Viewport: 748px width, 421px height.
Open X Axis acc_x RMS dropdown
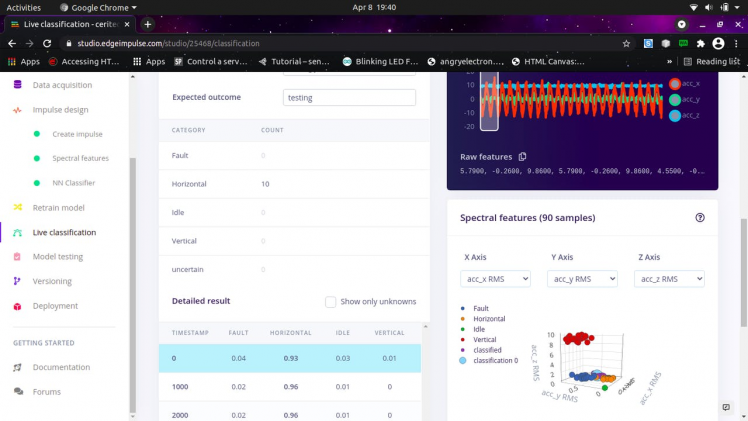pyautogui.click(x=495, y=279)
